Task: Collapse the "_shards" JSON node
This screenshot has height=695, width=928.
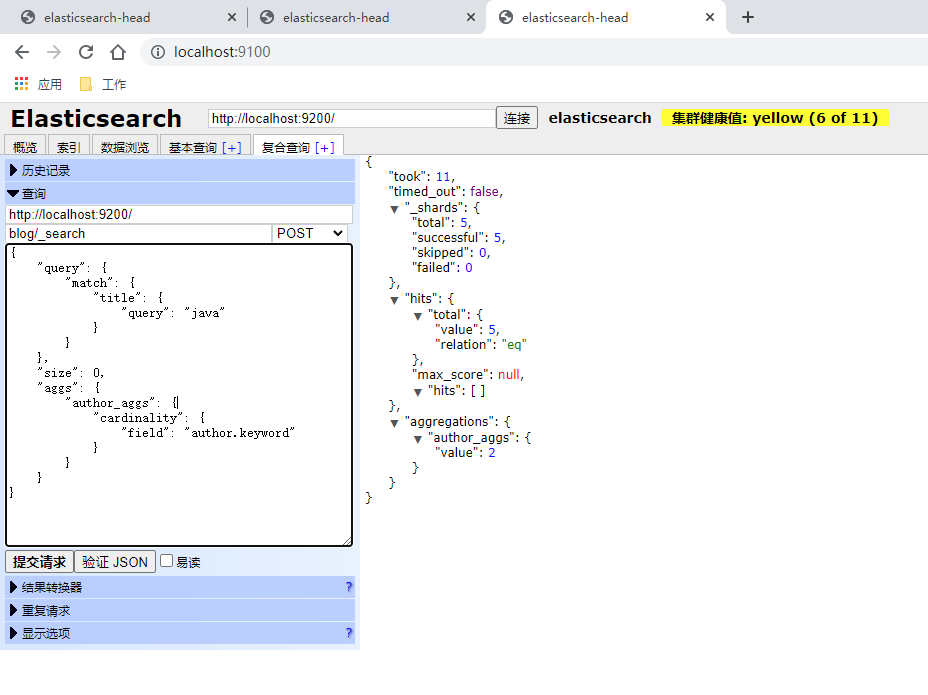Action: pyautogui.click(x=394, y=209)
